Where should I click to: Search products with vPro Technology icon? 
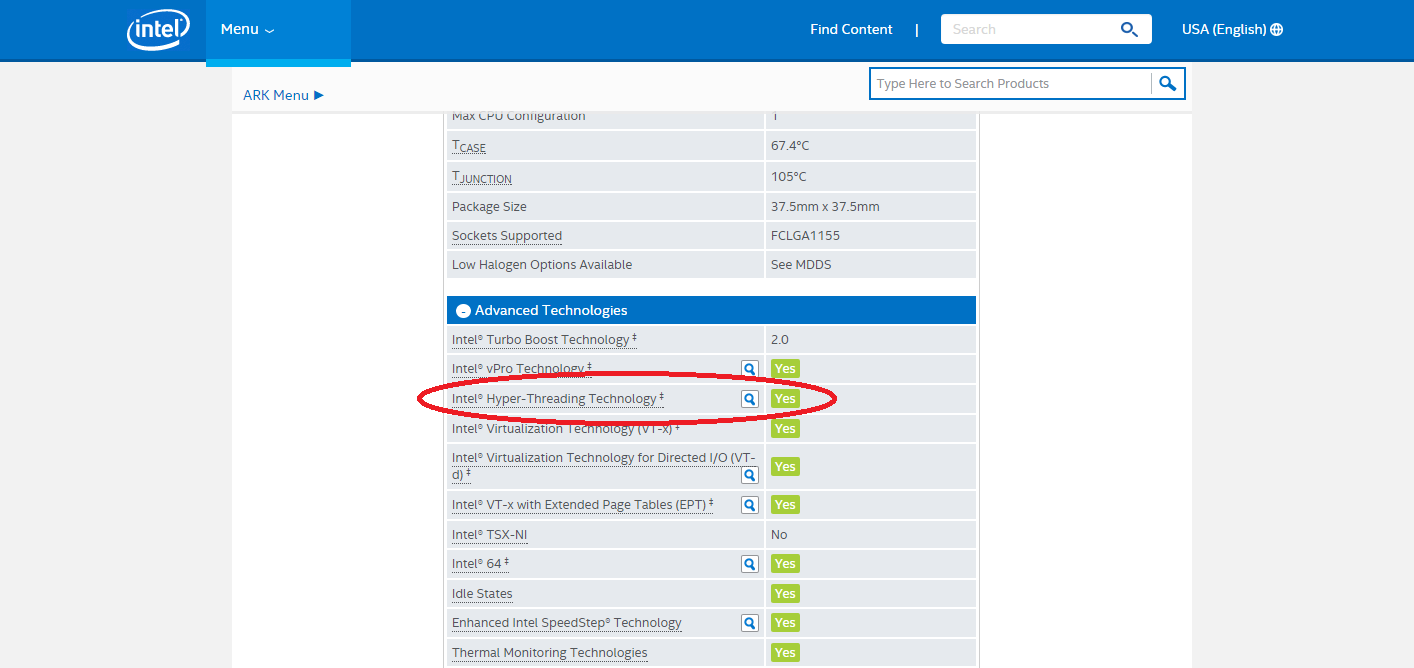750,369
